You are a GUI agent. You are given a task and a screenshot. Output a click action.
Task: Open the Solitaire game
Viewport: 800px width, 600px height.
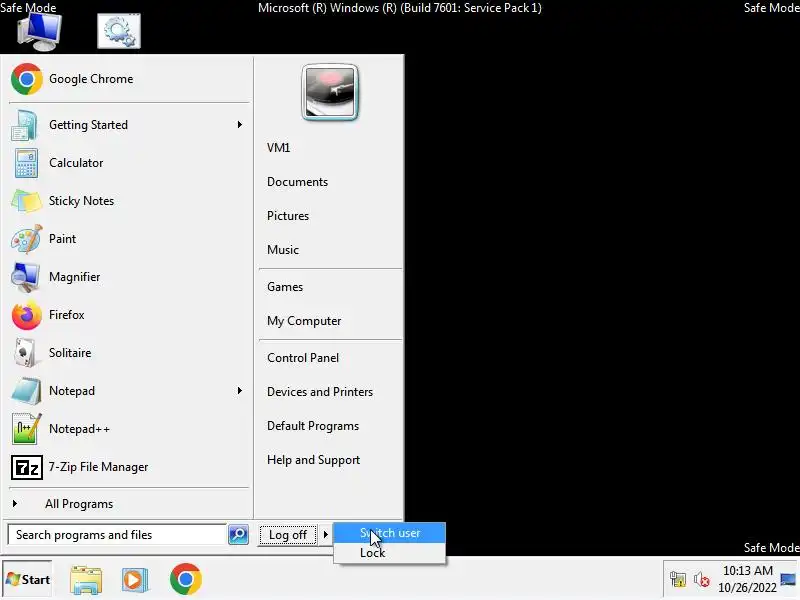tap(128, 353)
